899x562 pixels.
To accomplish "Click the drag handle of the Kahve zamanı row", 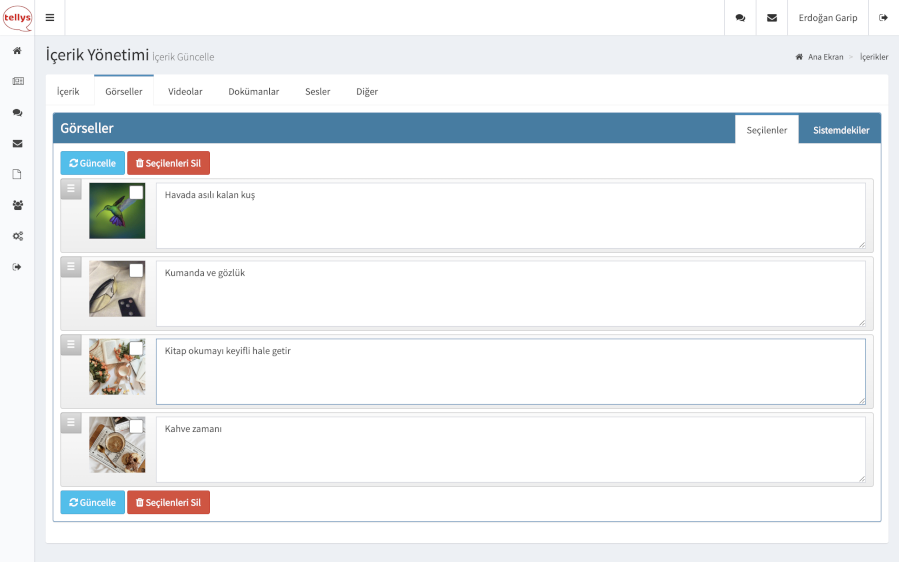I will tap(71, 422).
